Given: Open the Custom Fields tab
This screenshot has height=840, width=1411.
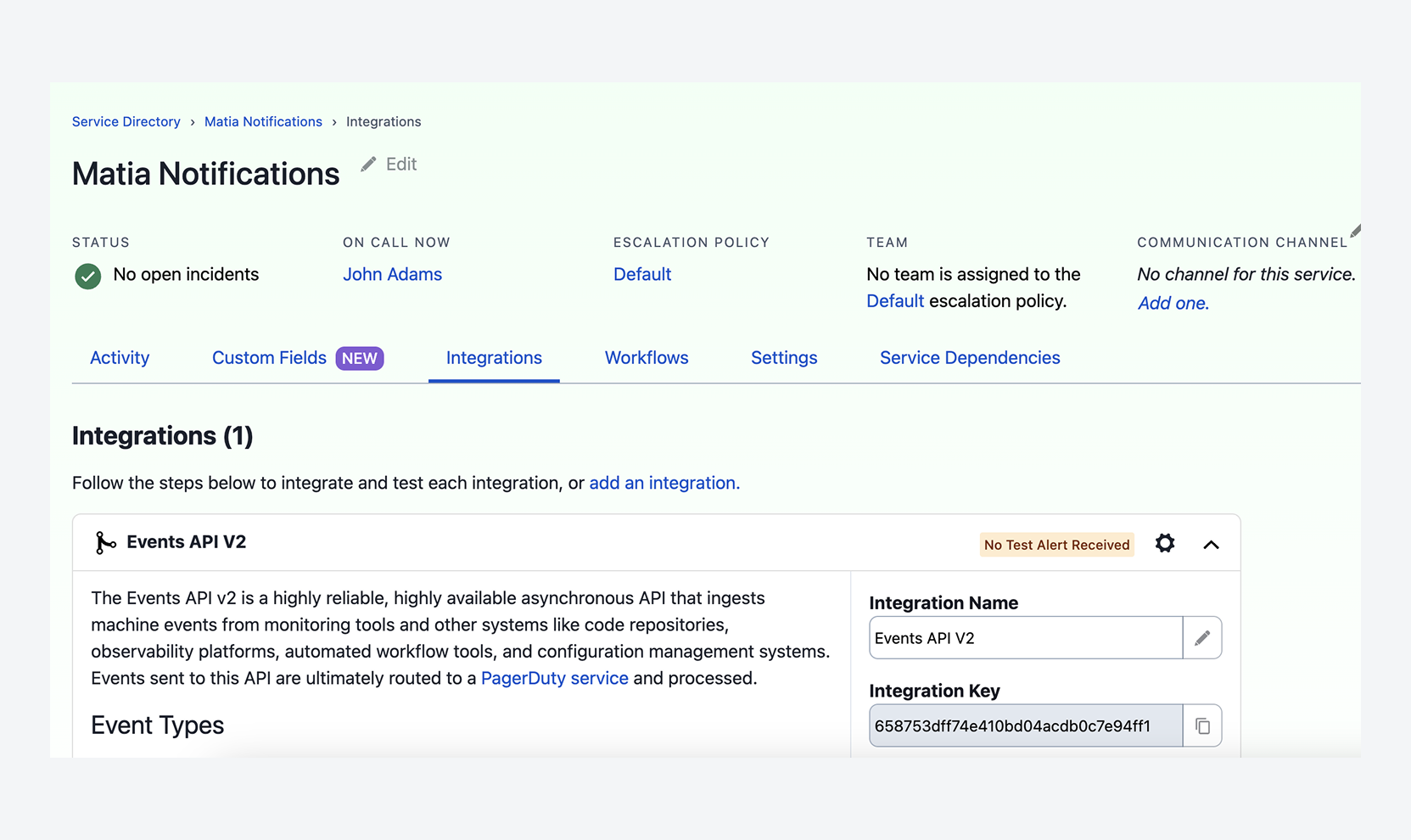Looking at the screenshot, I should [x=269, y=357].
